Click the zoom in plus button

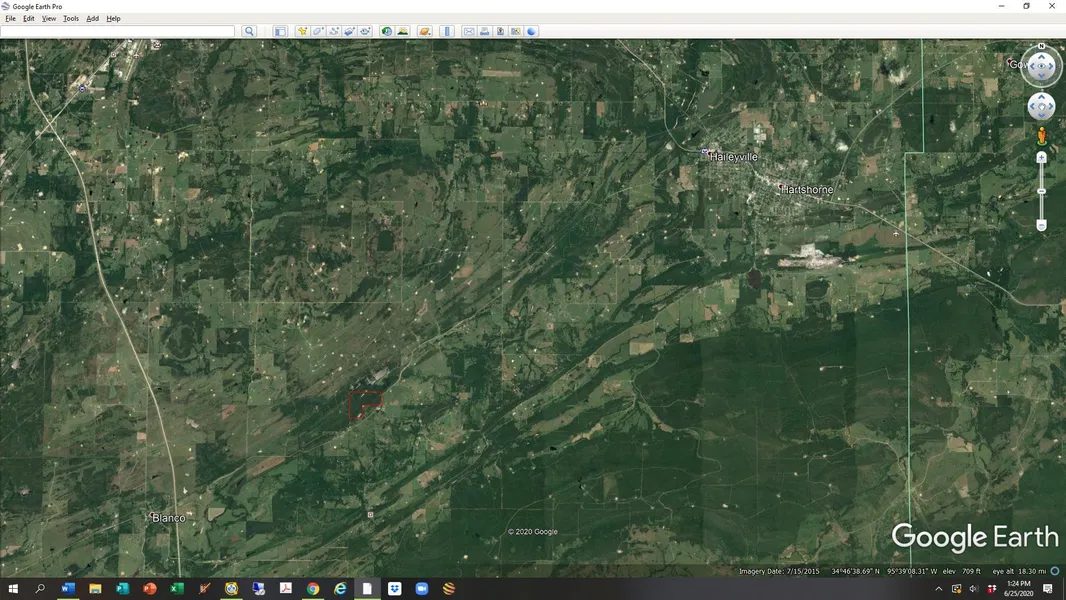click(1041, 158)
